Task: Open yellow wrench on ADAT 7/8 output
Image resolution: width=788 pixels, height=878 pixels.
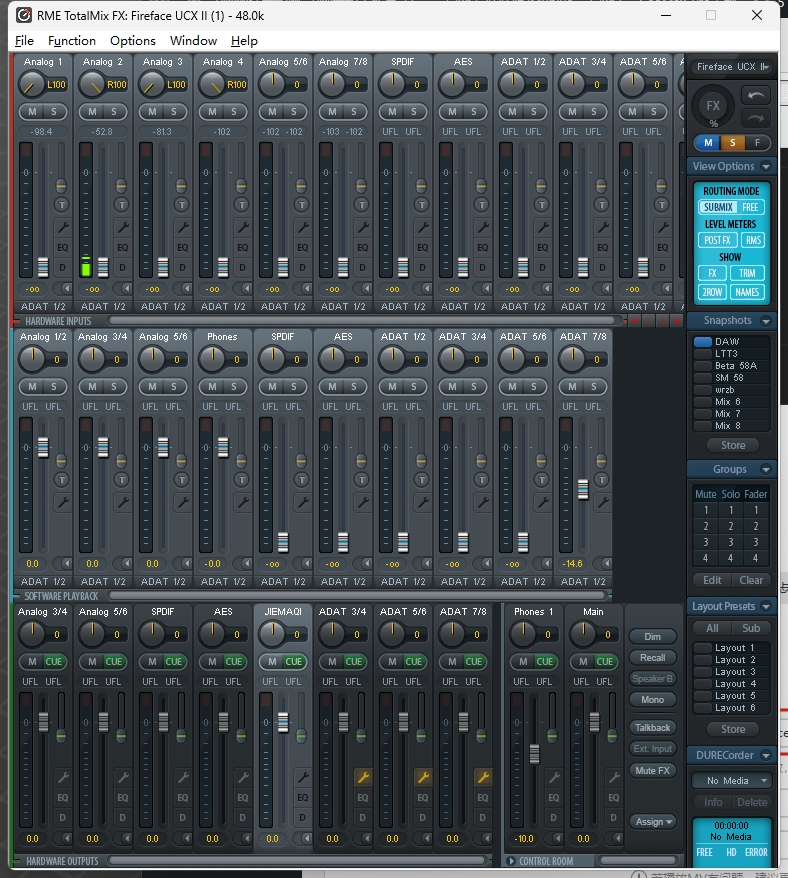Action: point(482,777)
